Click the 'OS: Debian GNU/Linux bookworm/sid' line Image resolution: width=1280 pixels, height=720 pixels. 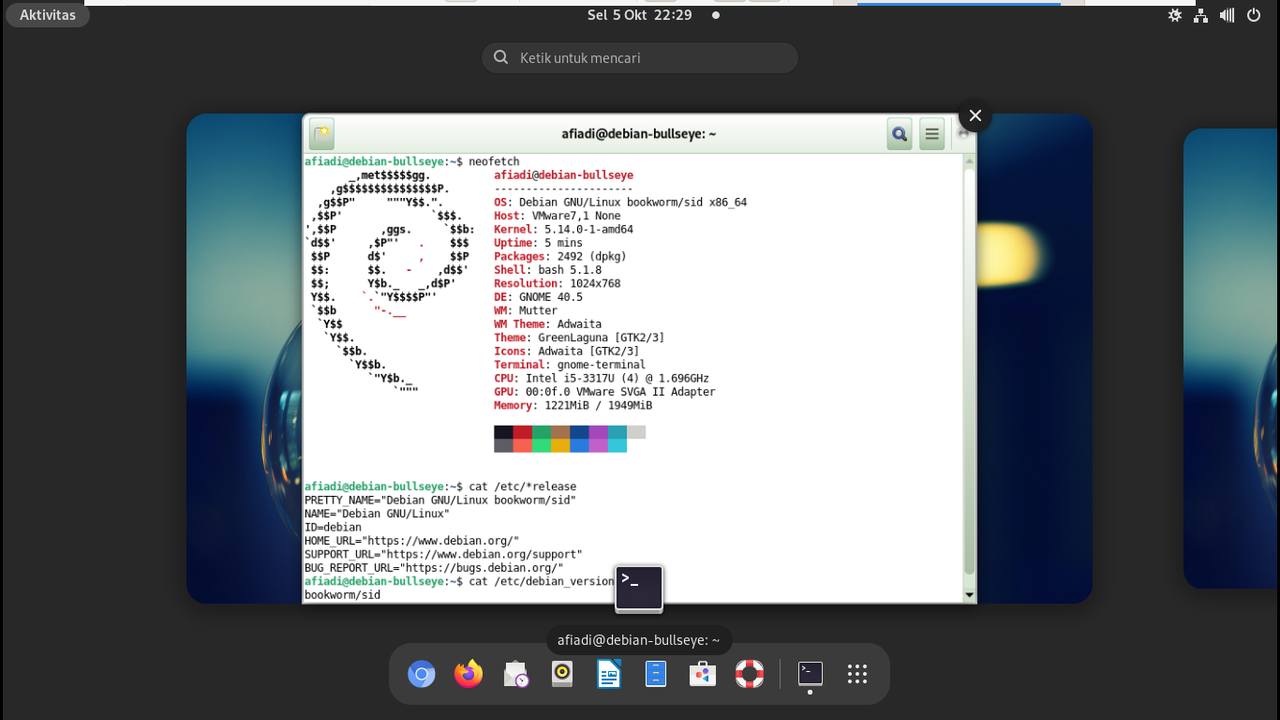tap(620, 202)
